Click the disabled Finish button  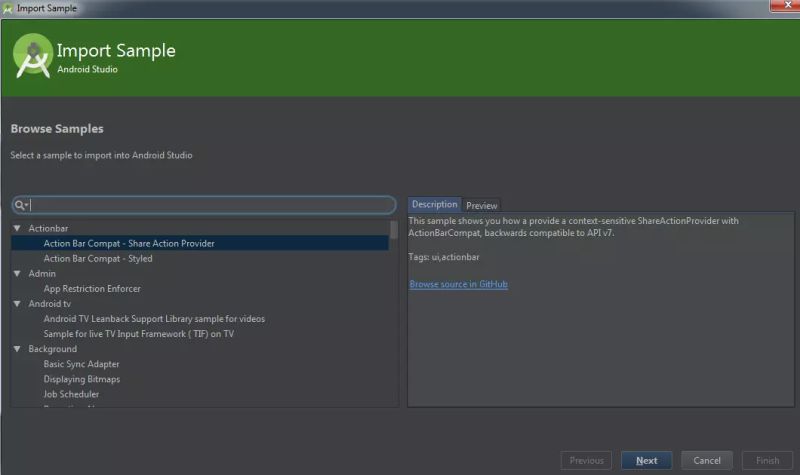(x=767, y=460)
